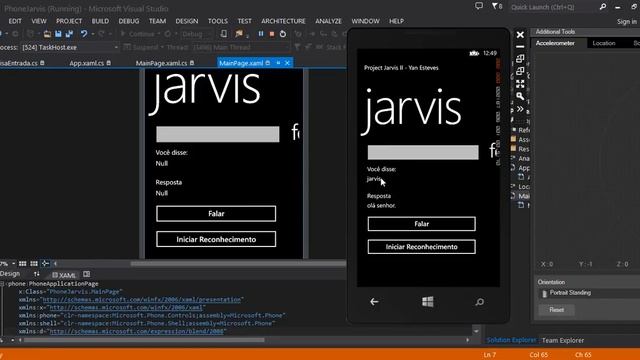The width and height of the screenshot is (640, 360).
Task: Close the MainPage.xaml tab
Action: click(287, 63)
